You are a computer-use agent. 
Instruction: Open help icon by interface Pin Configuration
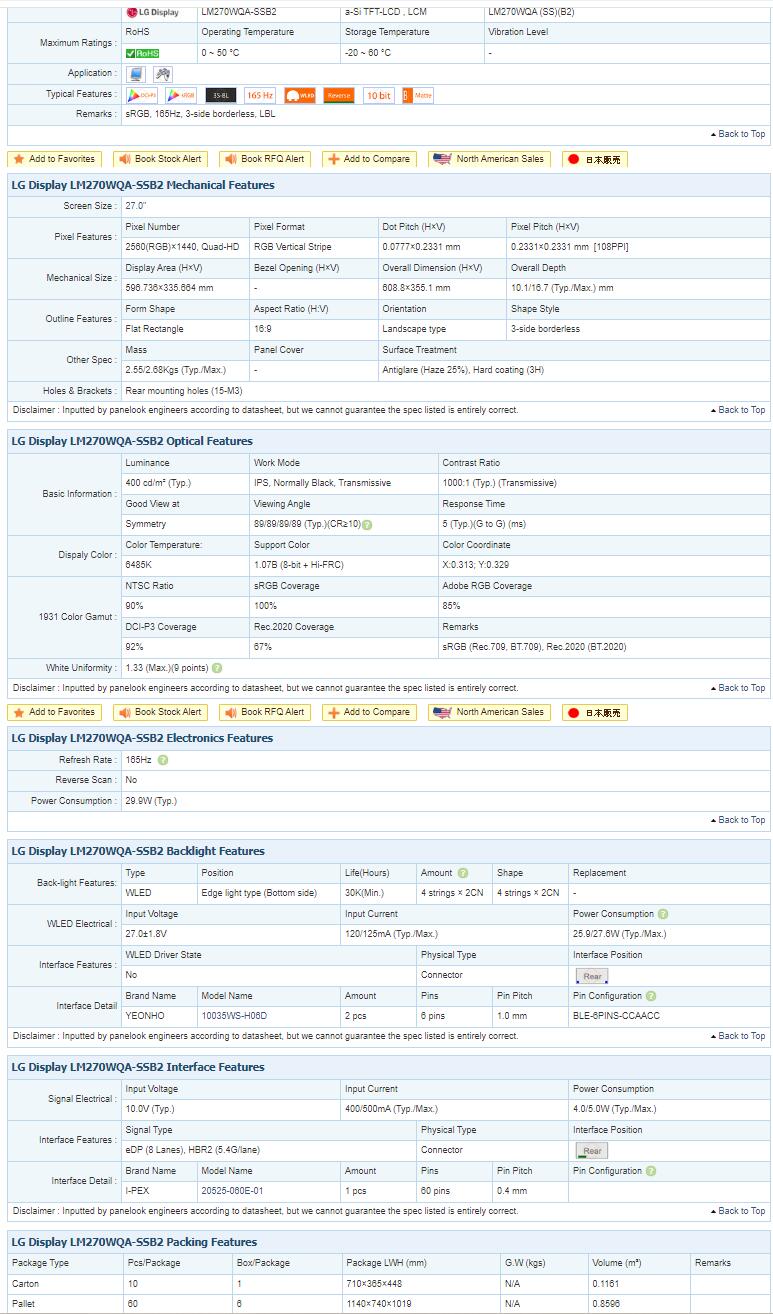(652, 1171)
